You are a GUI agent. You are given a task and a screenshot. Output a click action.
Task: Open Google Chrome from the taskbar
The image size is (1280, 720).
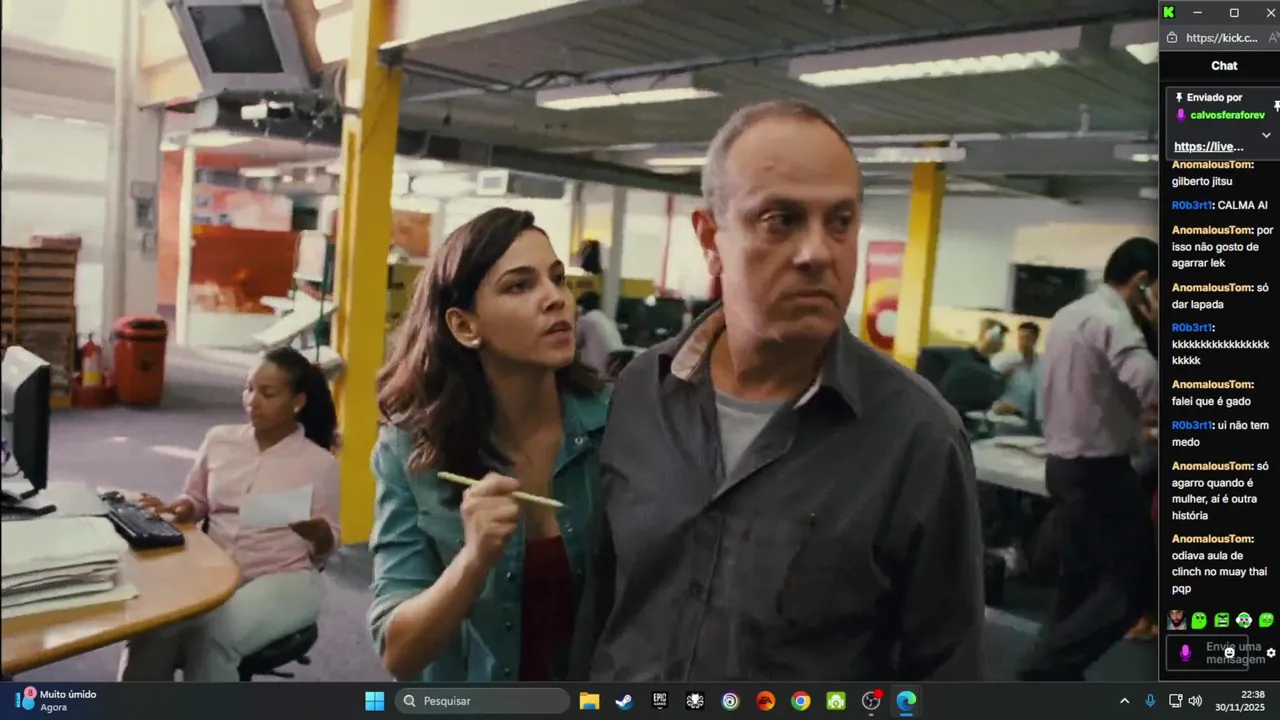point(801,701)
